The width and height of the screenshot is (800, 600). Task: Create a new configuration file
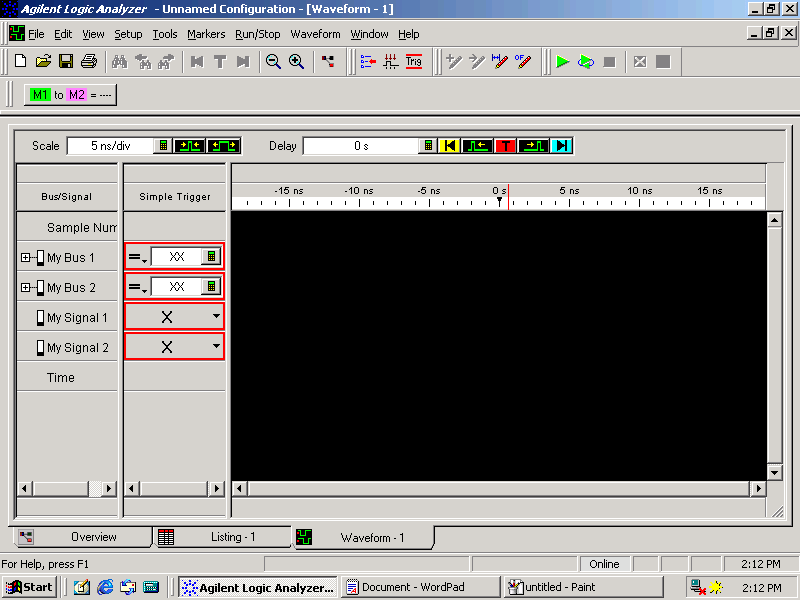[20, 62]
